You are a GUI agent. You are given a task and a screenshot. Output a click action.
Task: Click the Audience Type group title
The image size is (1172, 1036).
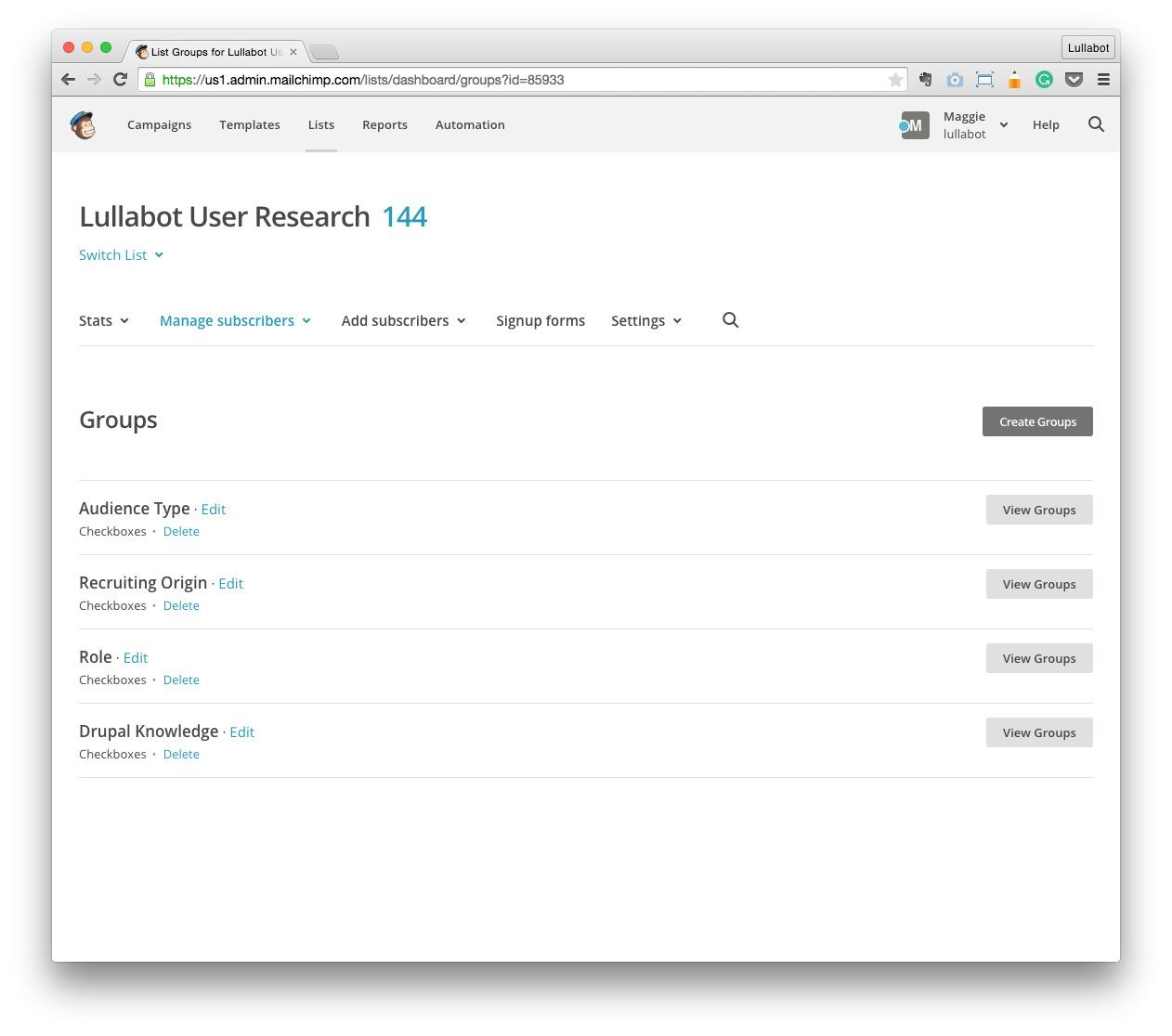click(135, 509)
